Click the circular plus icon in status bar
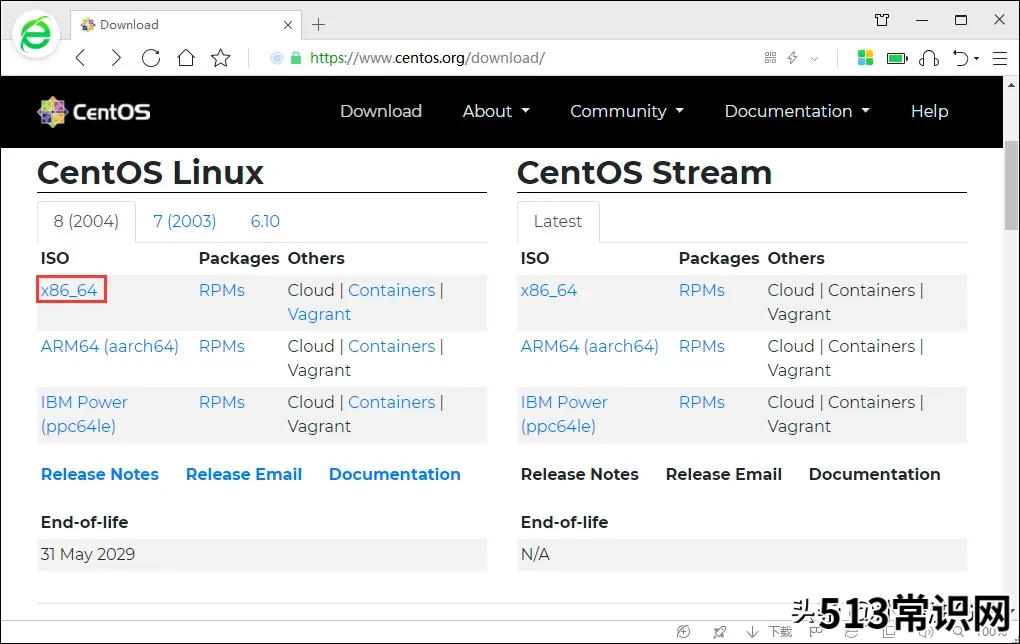 tap(683, 632)
